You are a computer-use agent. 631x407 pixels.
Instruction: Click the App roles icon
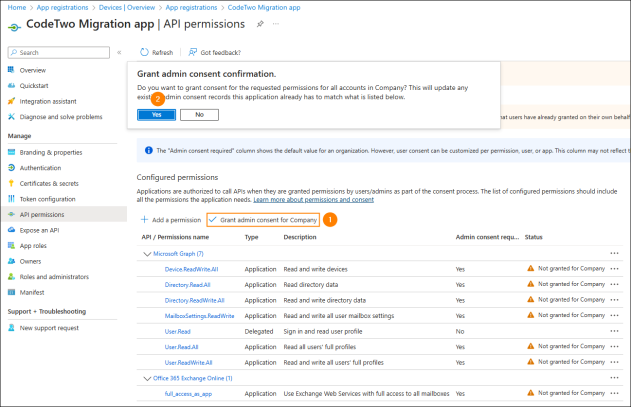point(11,246)
